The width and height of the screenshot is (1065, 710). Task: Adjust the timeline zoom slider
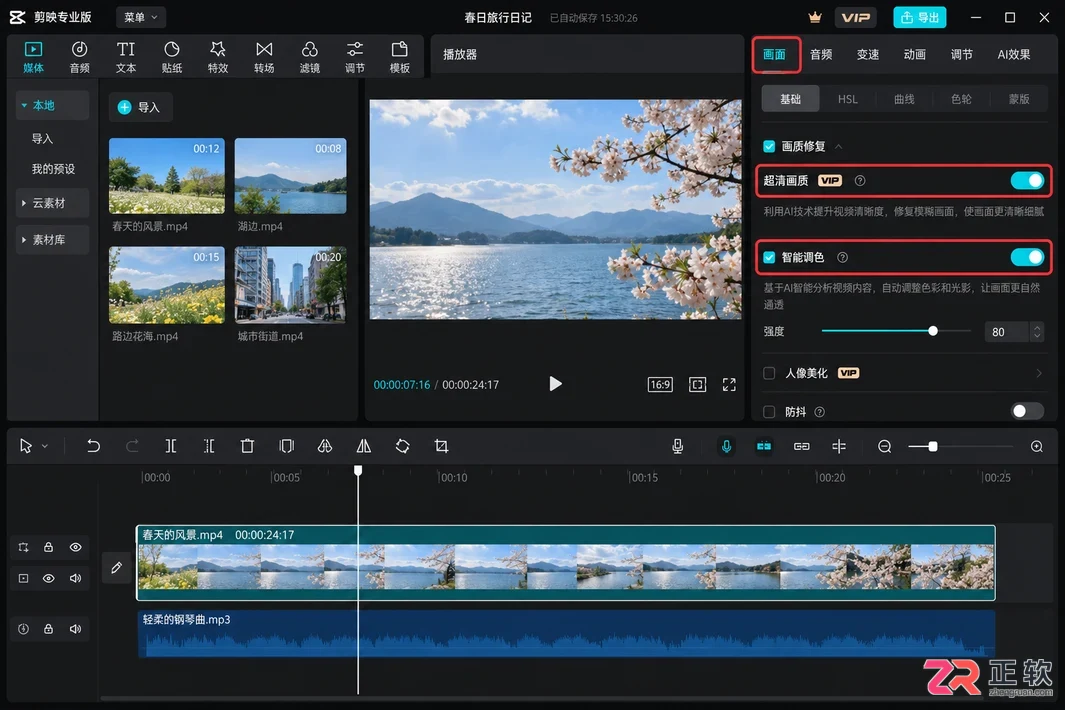[933, 446]
